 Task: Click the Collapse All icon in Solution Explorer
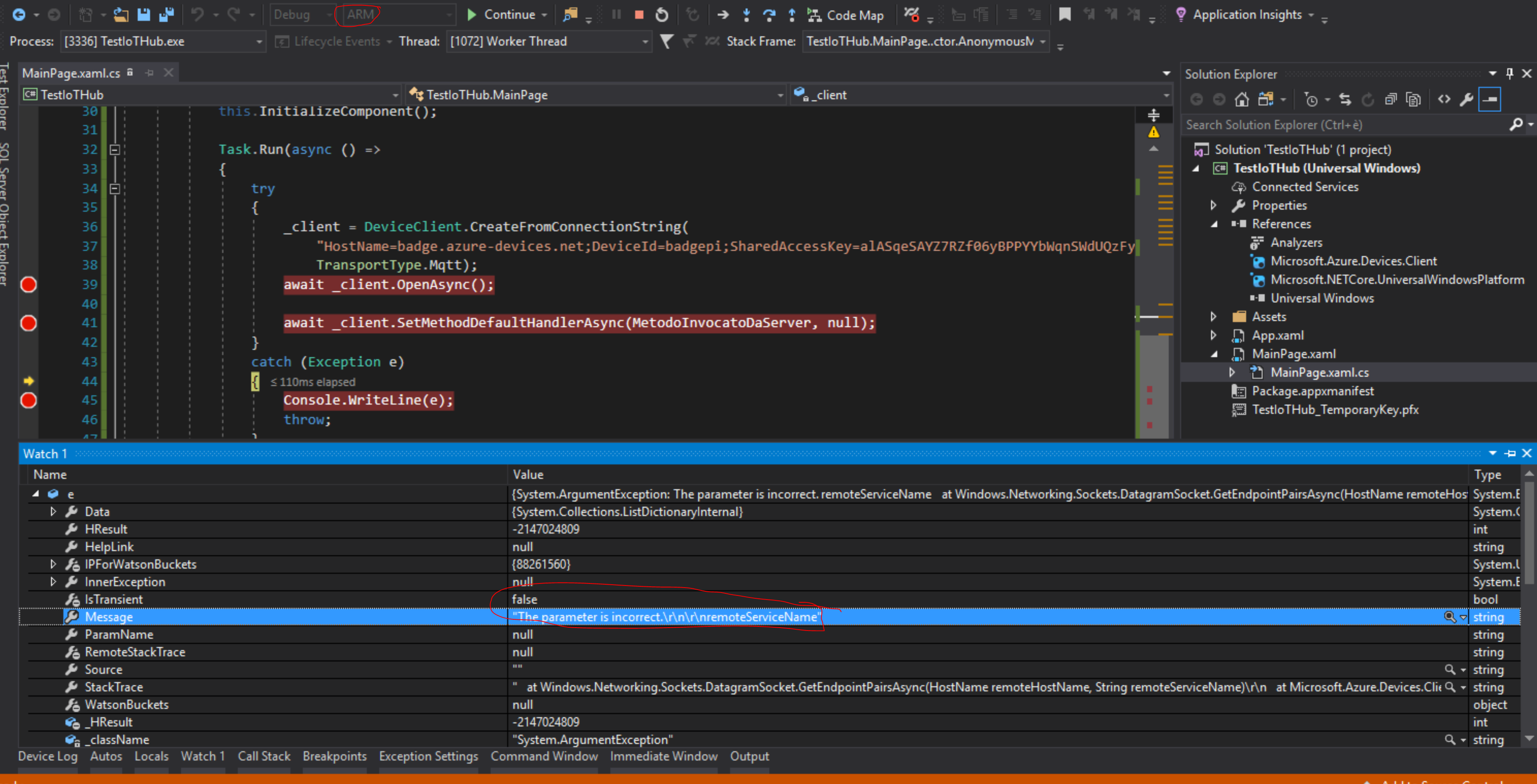[x=1391, y=99]
